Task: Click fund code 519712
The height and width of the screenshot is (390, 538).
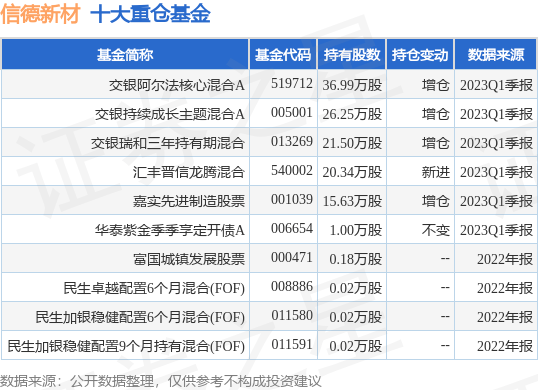Action: pos(292,83)
